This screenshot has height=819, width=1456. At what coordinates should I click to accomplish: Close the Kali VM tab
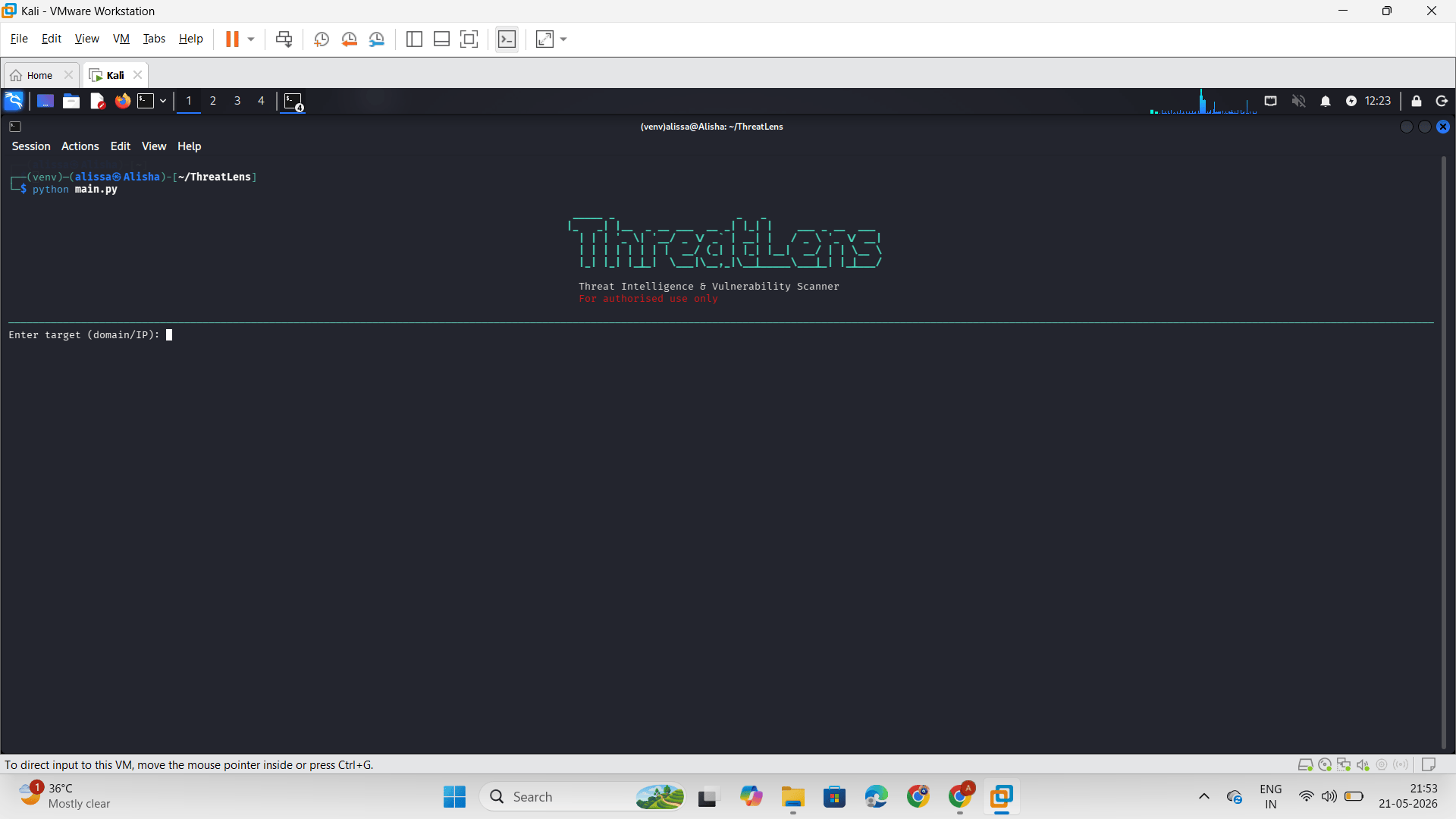[137, 74]
